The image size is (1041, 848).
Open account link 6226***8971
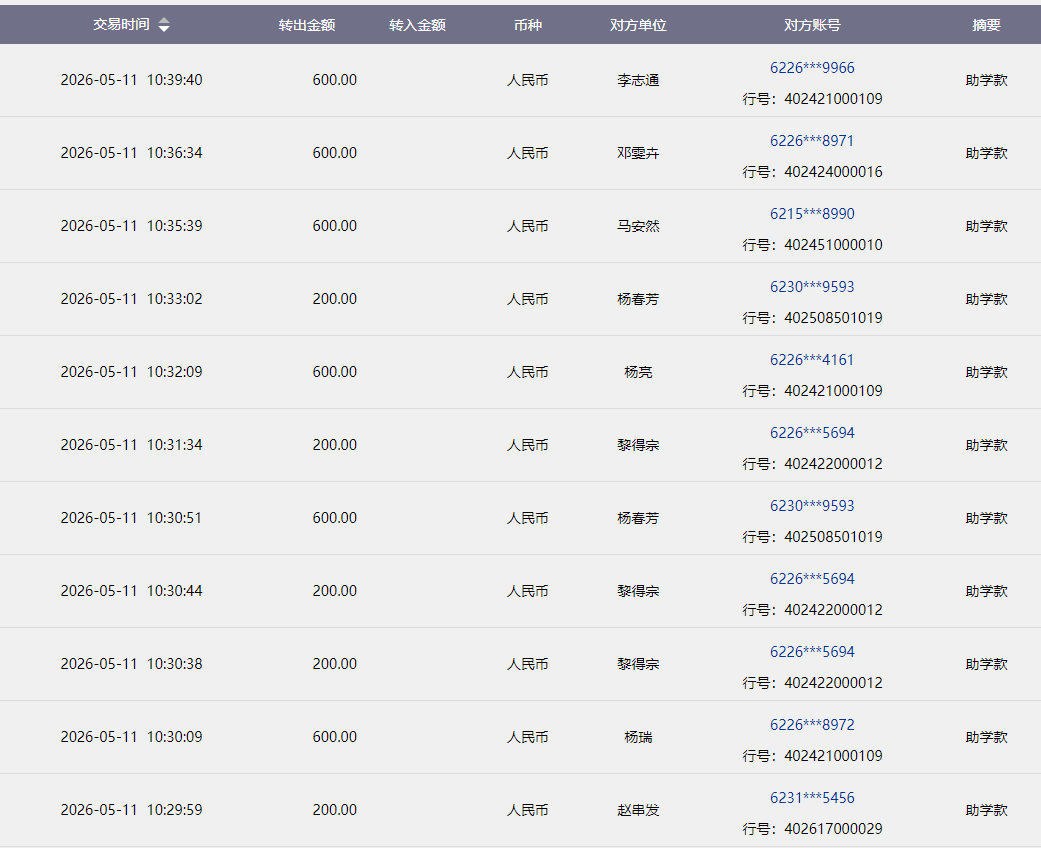812,141
